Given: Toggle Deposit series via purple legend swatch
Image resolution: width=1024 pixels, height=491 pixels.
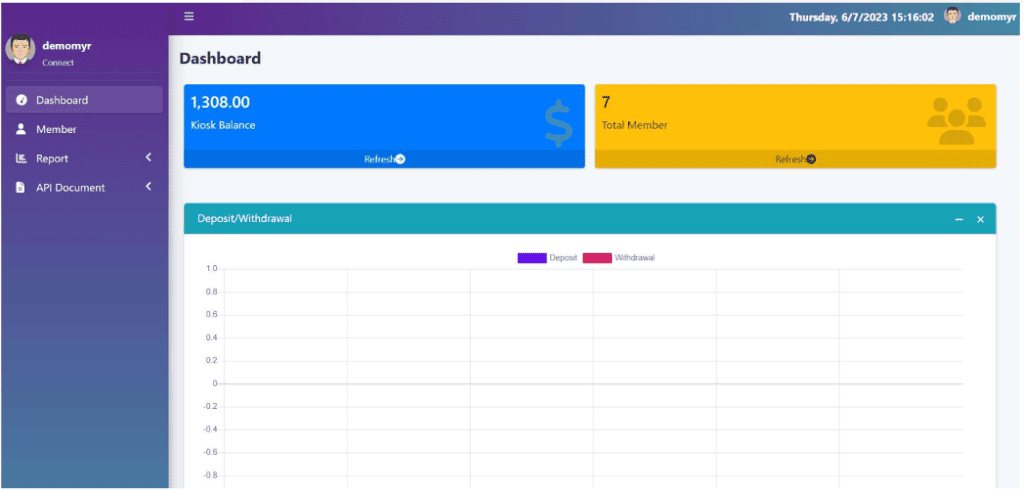Looking at the screenshot, I should pos(531,258).
